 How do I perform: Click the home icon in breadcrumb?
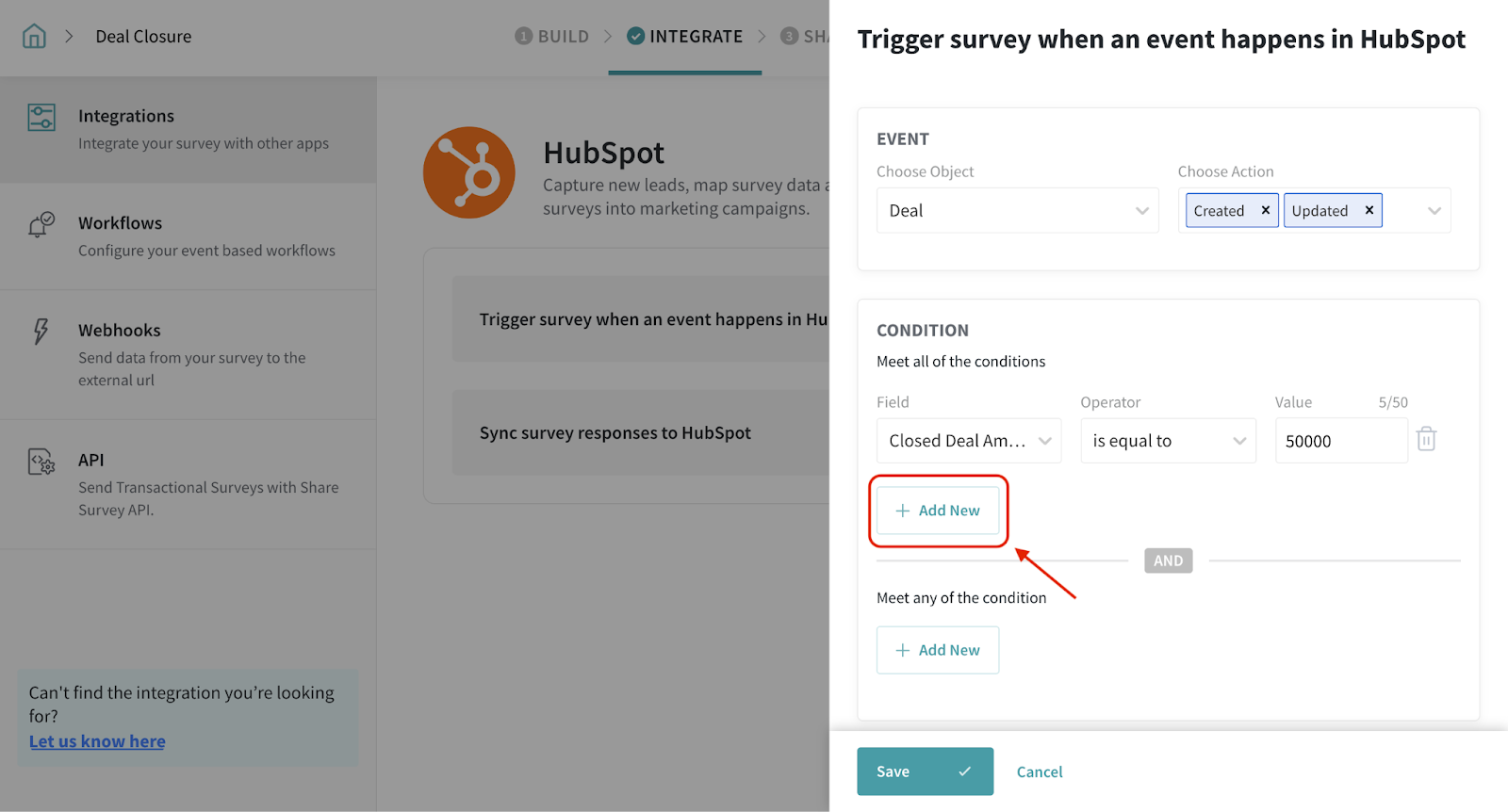point(34,37)
